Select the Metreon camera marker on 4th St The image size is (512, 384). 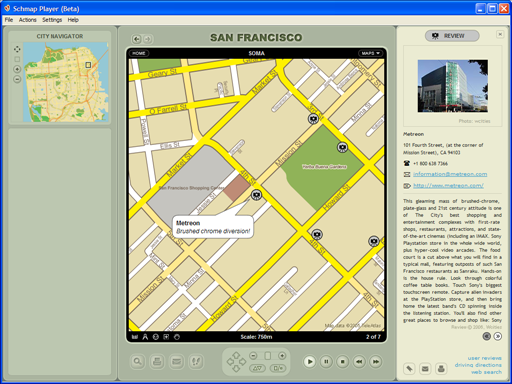256,195
